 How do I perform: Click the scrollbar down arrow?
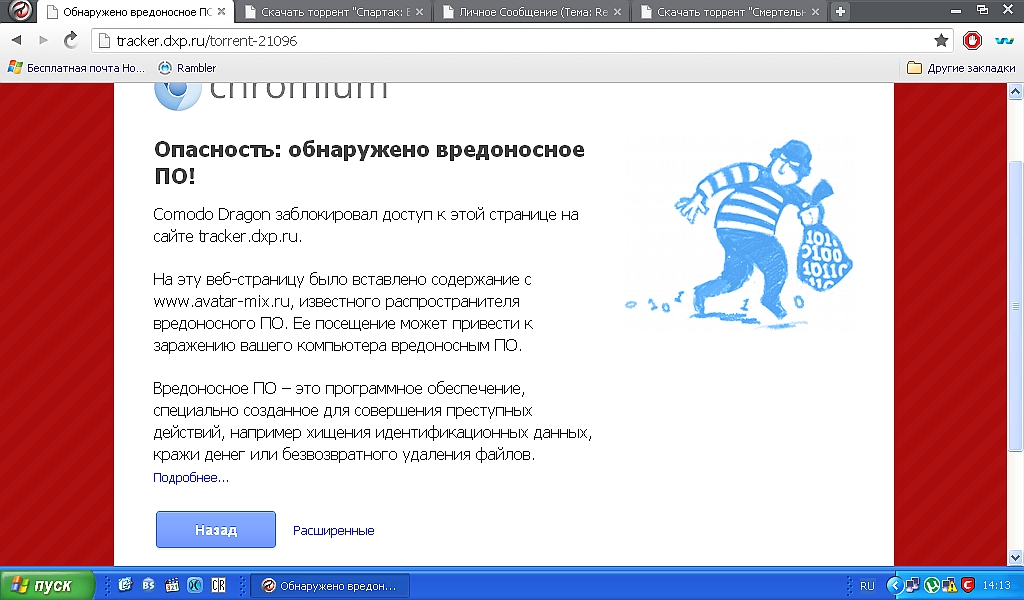[1016, 558]
